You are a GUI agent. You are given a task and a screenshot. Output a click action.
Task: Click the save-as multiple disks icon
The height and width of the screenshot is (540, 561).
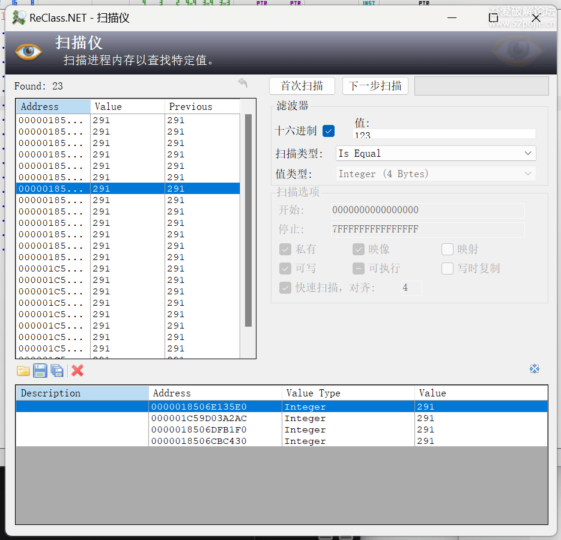tap(57, 371)
